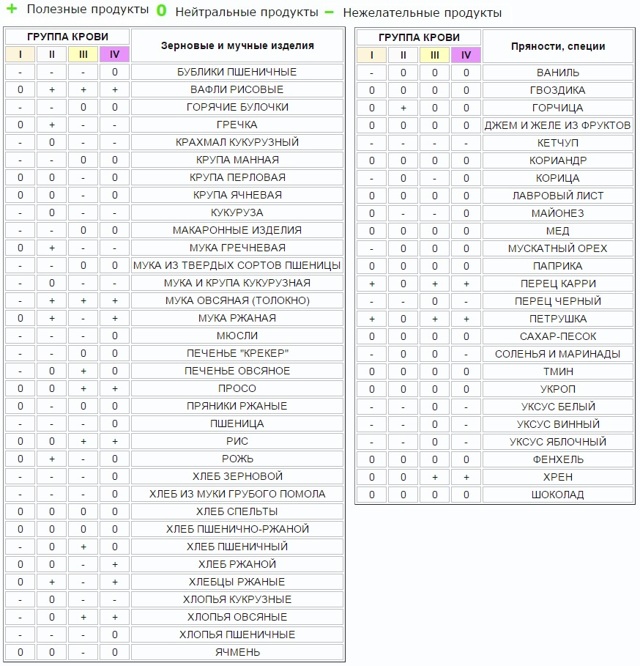Select purple blood group IV header in grains table
The width and height of the screenshot is (640, 666).
coord(115,54)
